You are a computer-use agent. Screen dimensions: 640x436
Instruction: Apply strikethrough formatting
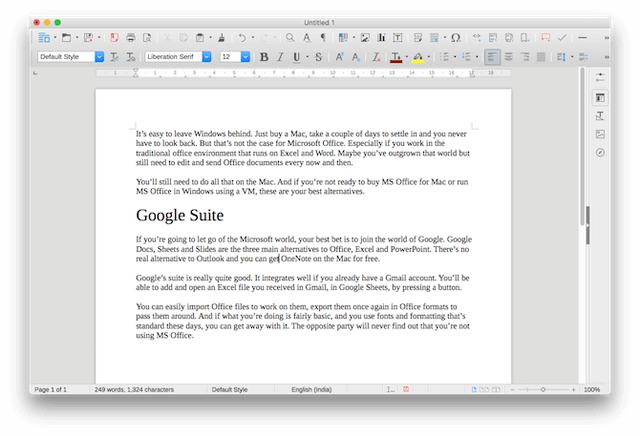tap(318, 57)
